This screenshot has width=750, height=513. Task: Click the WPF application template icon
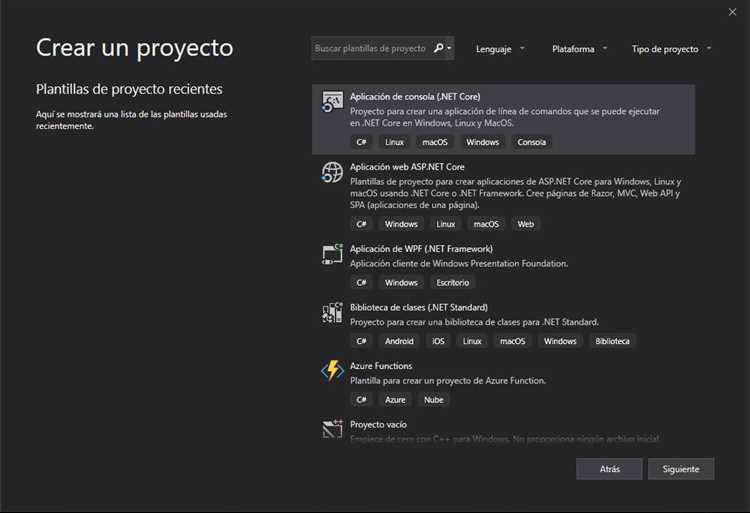click(332, 254)
